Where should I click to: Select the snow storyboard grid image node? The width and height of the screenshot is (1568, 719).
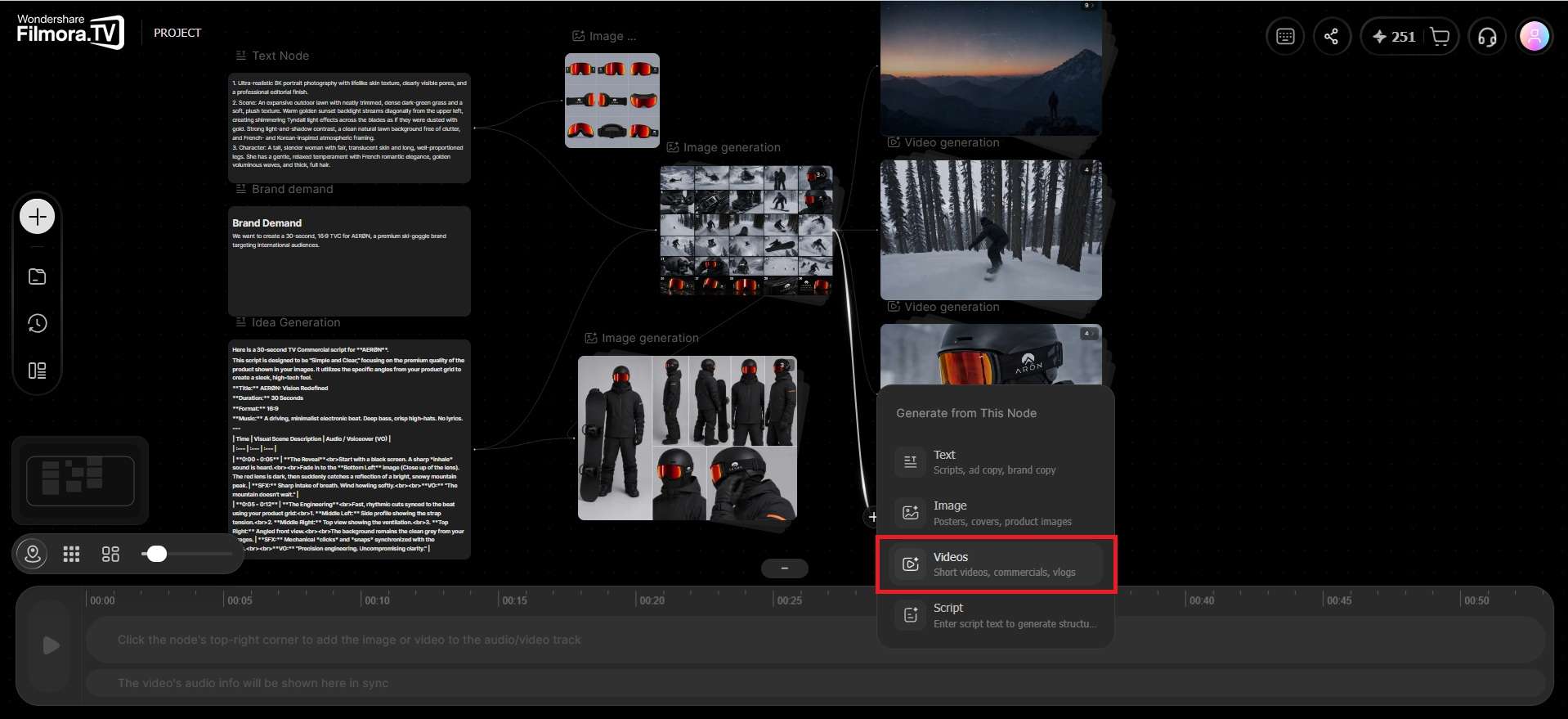[x=746, y=230]
